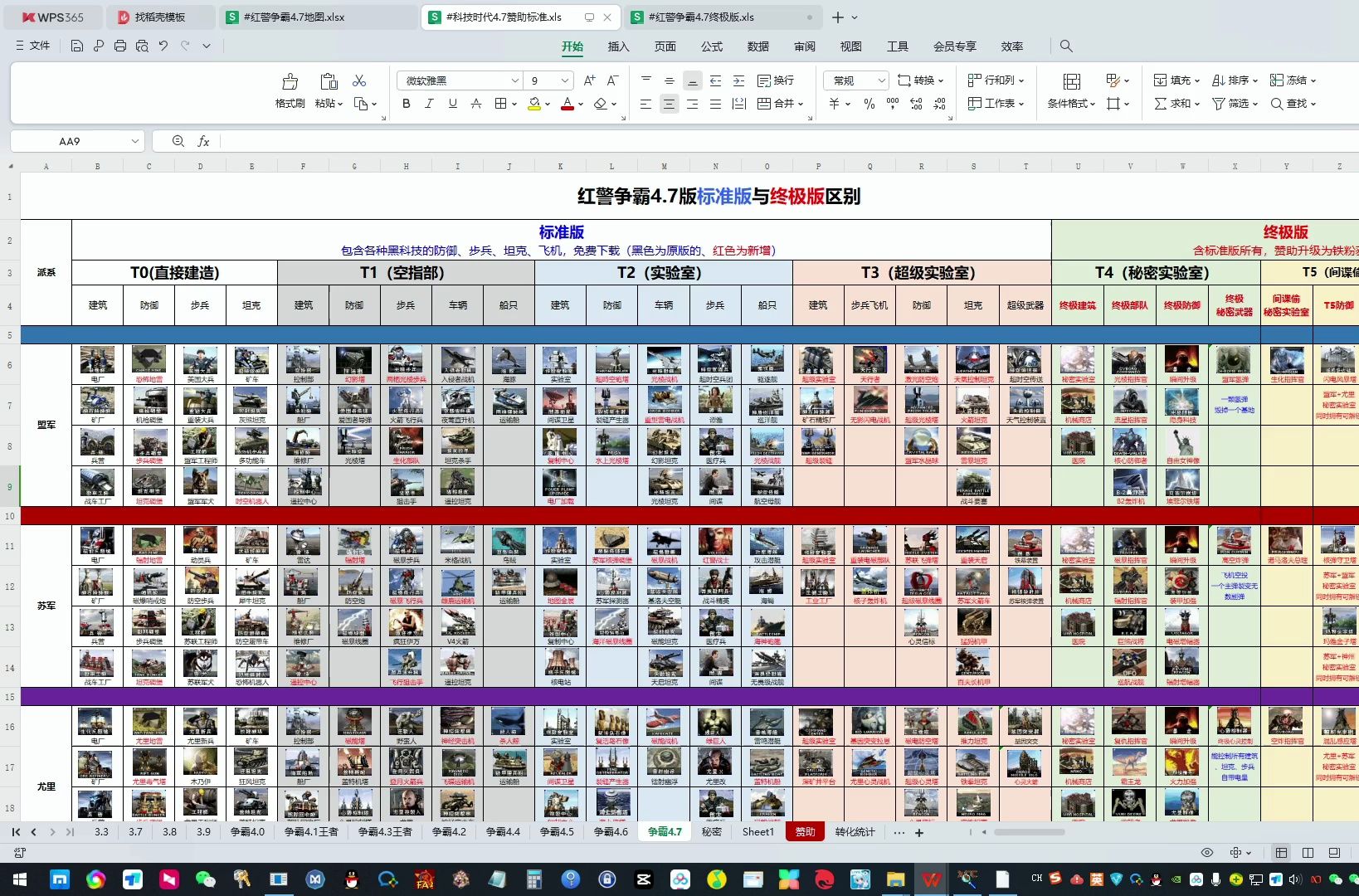Viewport: 1359px width, 896px height.
Task: Click the print icon in quick toolbar
Action: pyautogui.click(x=120, y=46)
